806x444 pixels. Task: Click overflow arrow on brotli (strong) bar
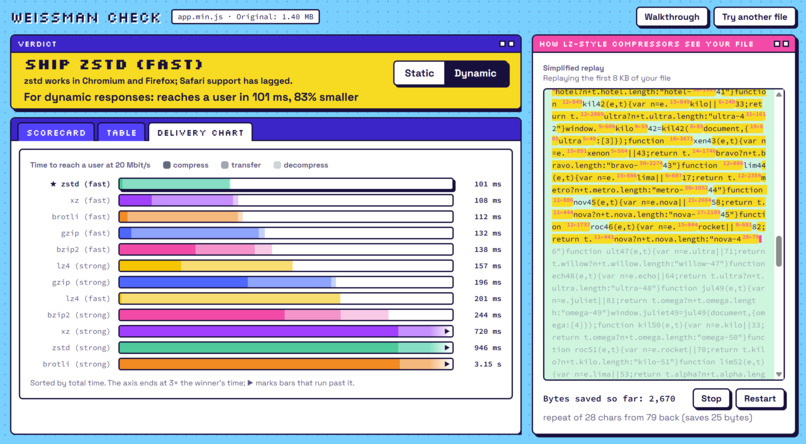coord(447,364)
